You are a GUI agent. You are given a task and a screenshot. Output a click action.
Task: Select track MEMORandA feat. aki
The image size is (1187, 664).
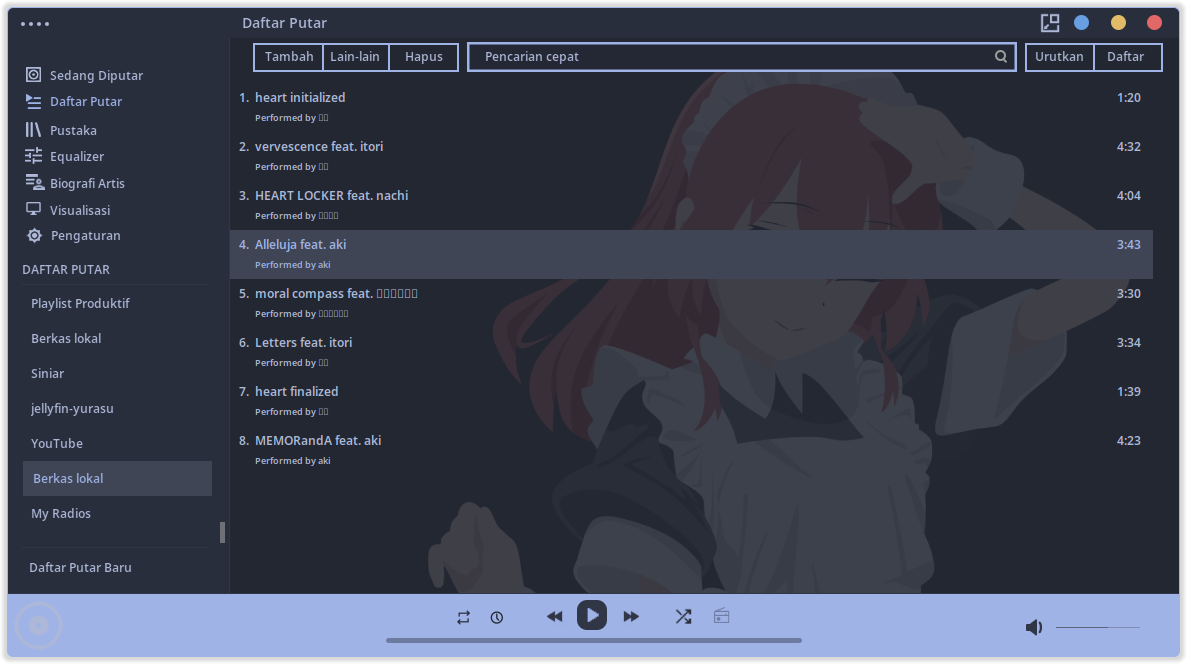691,450
